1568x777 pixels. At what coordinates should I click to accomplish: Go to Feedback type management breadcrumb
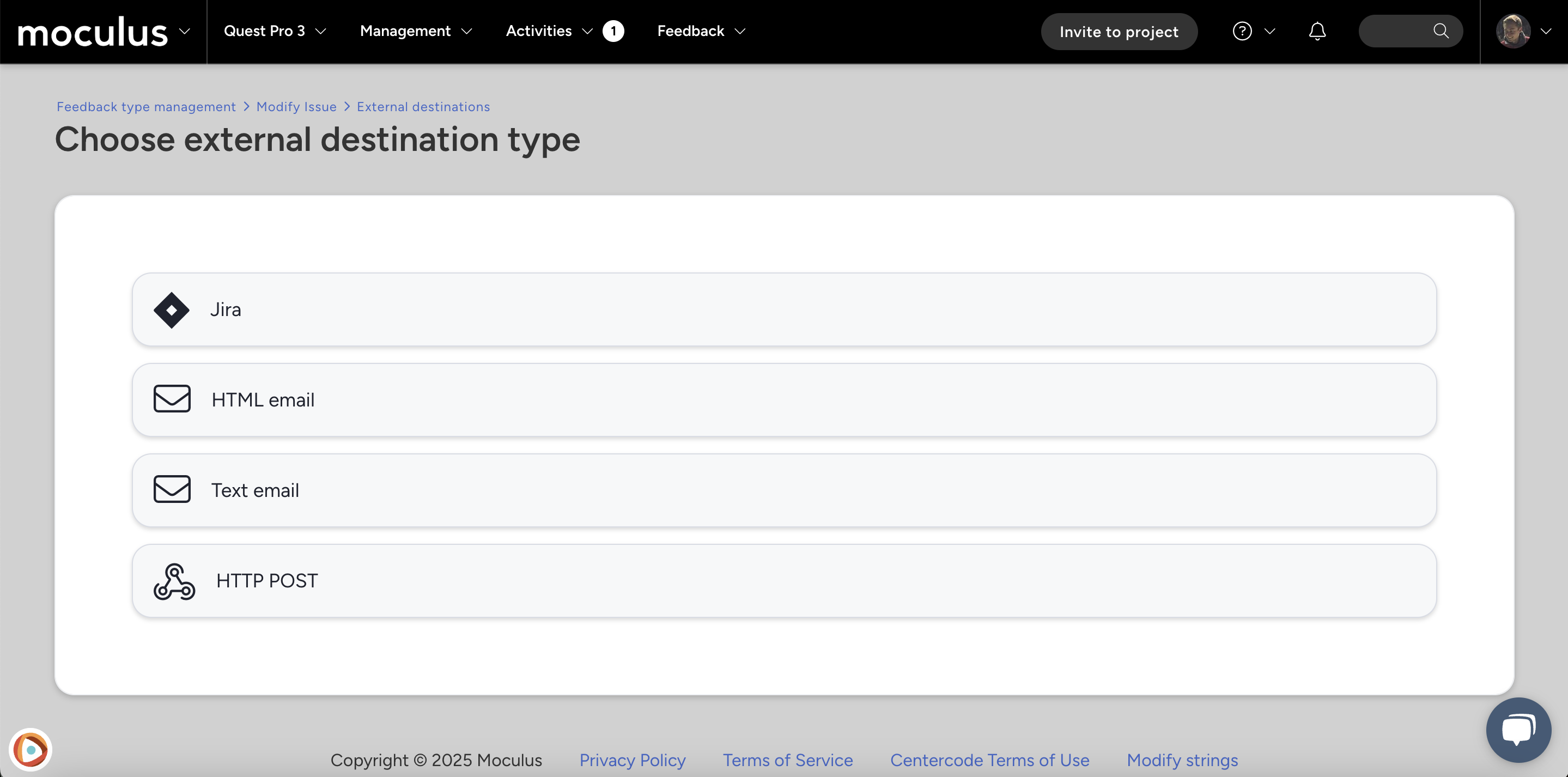point(146,107)
